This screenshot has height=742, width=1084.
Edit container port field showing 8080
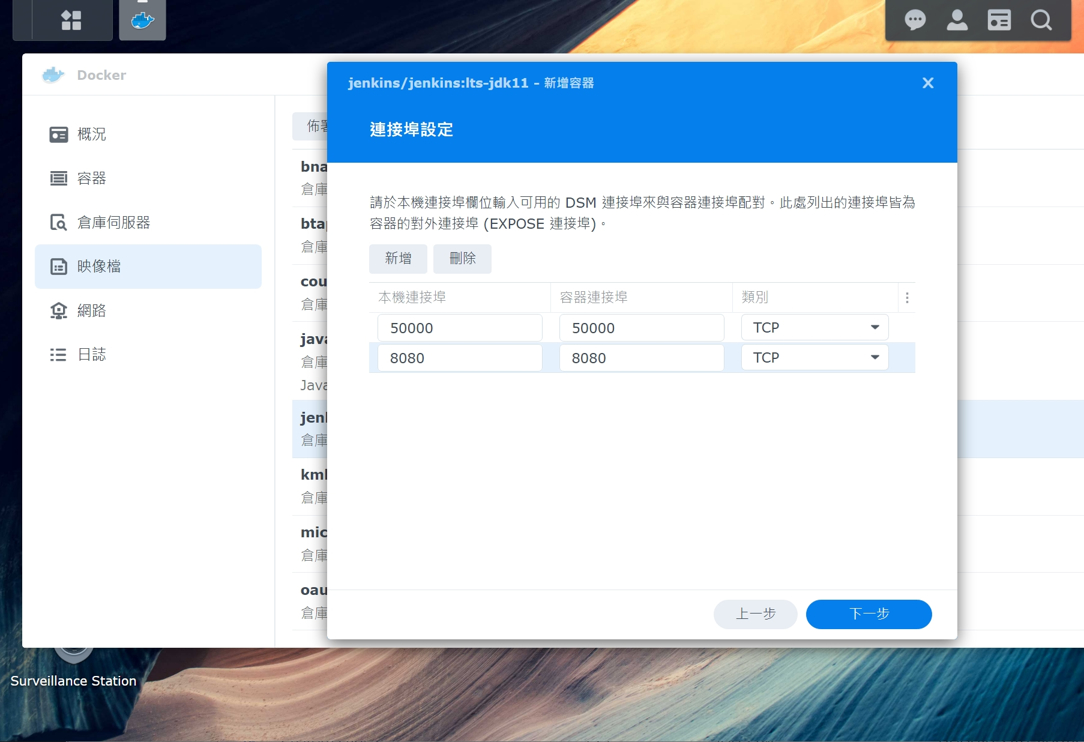(642, 358)
